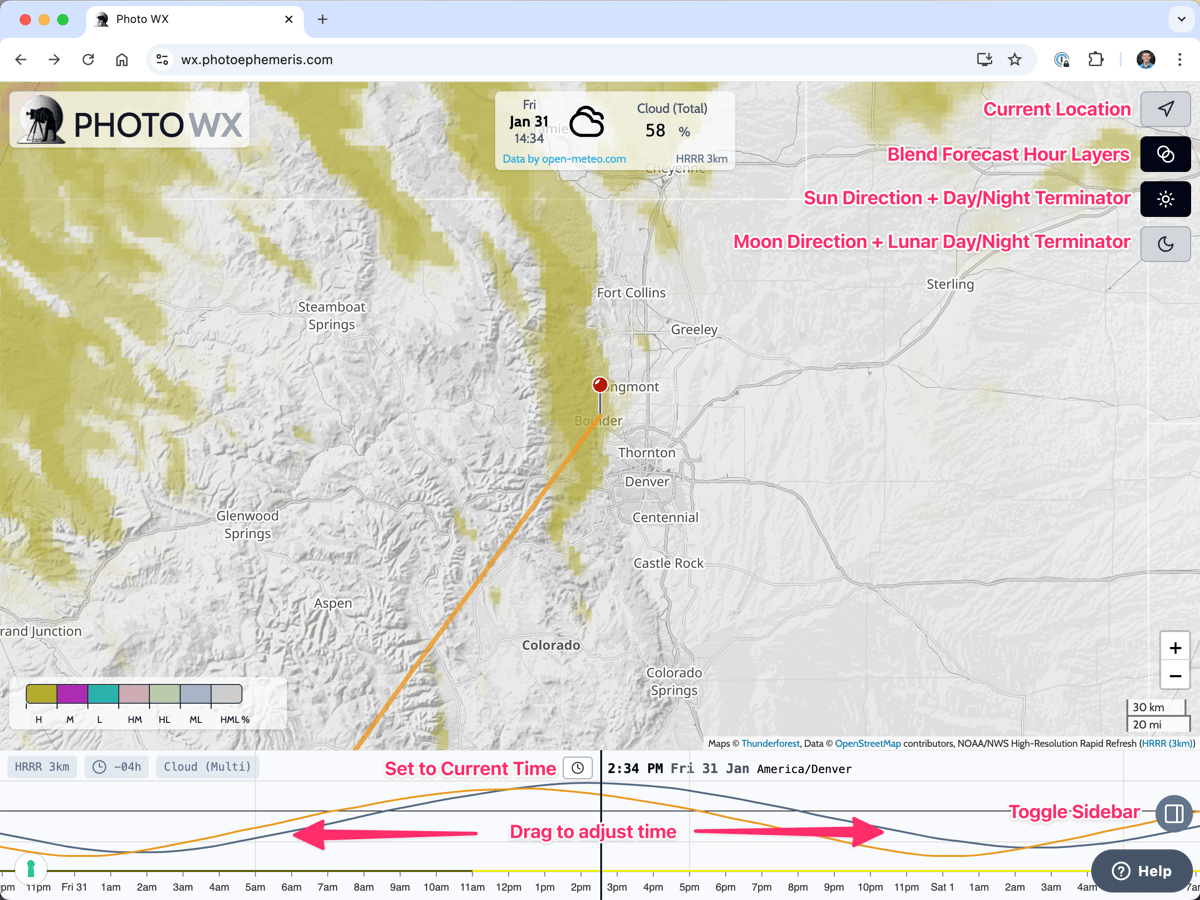The width and height of the screenshot is (1200, 900).
Task: Click the Fort Collins label on map
Action: (x=631, y=293)
